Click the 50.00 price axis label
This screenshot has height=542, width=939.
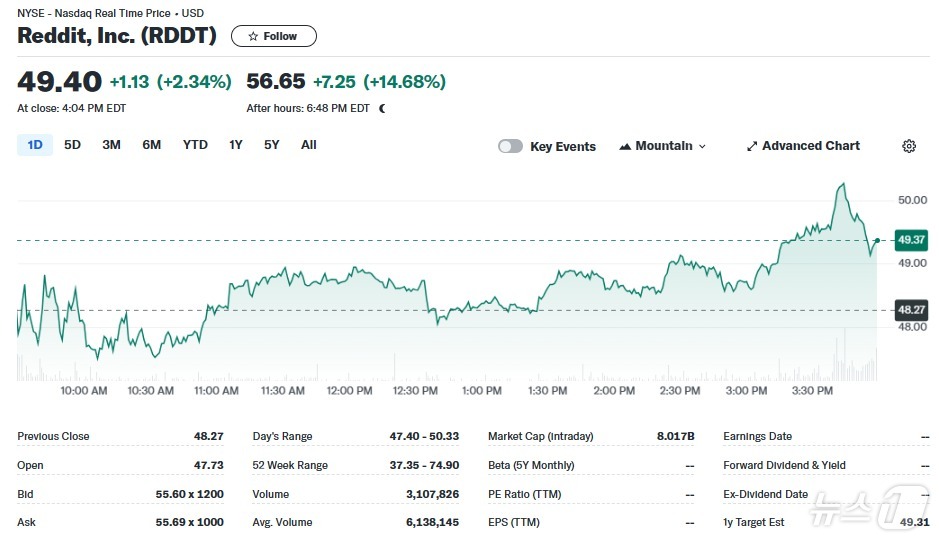point(912,200)
